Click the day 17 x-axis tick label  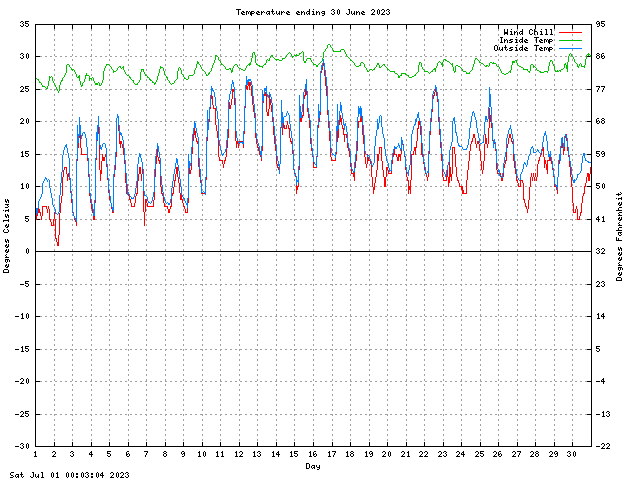[x=331, y=454]
